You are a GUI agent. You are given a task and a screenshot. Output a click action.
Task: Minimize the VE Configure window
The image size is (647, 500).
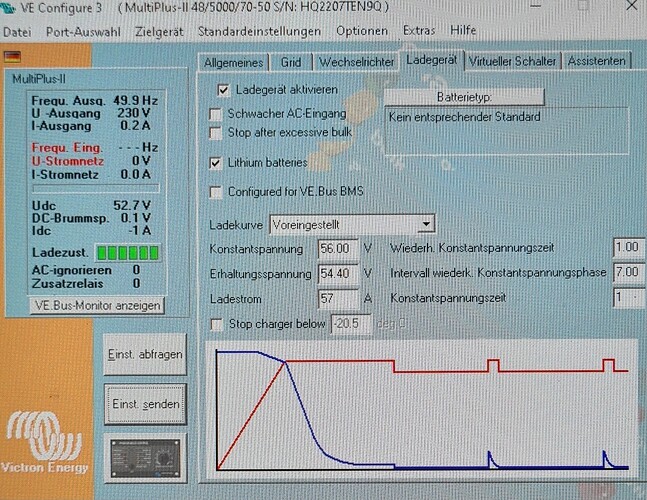535,6
